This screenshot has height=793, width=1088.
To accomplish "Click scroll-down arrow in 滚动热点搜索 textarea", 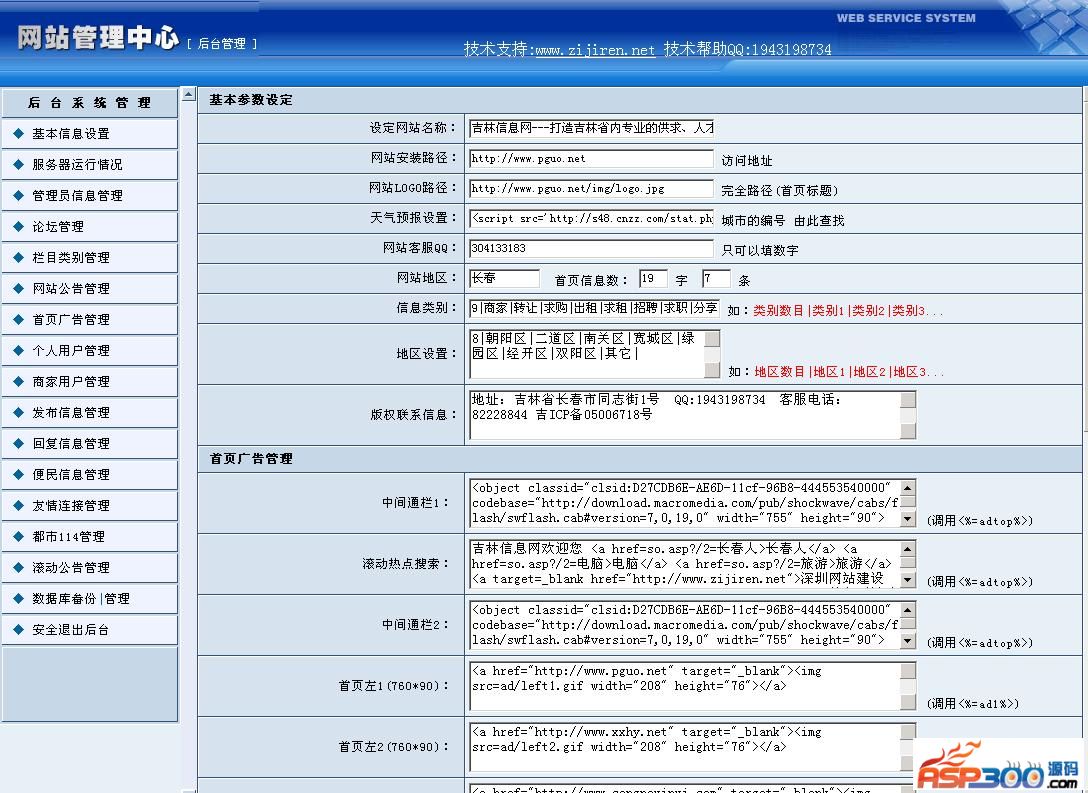I will (908, 580).
